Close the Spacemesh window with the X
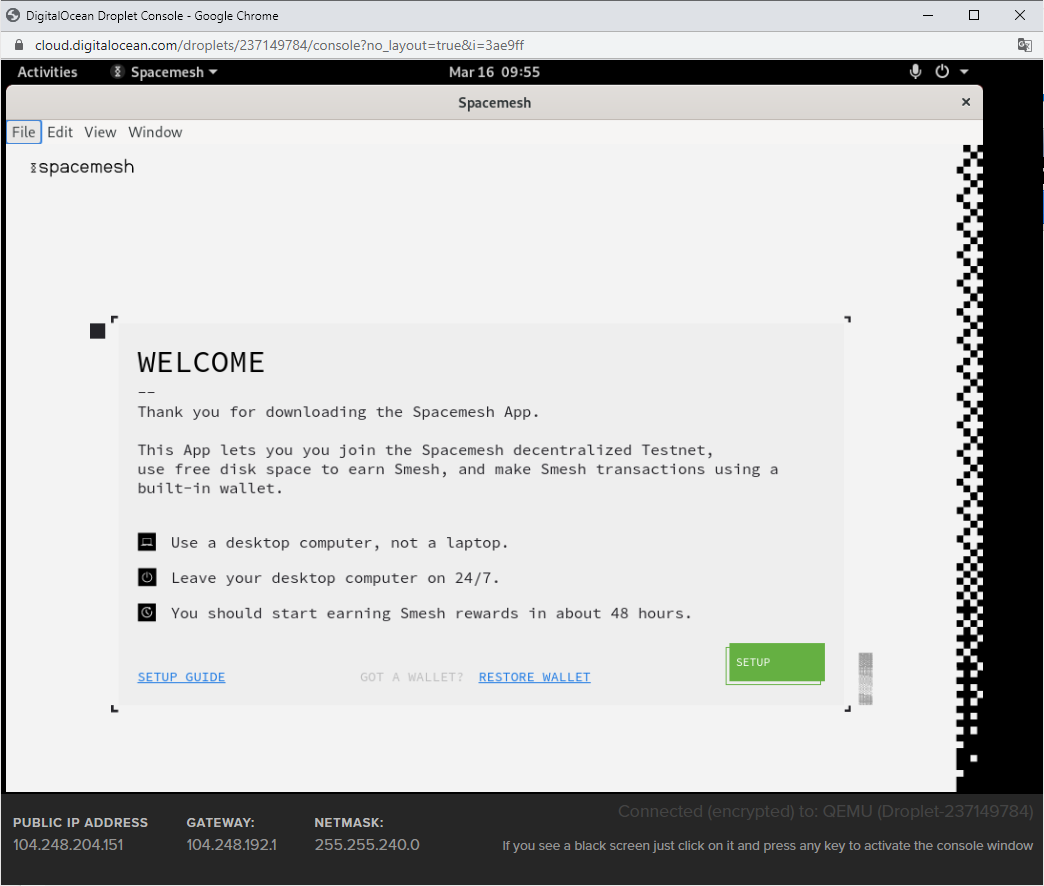This screenshot has width=1044, height=886. (x=966, y=102)
